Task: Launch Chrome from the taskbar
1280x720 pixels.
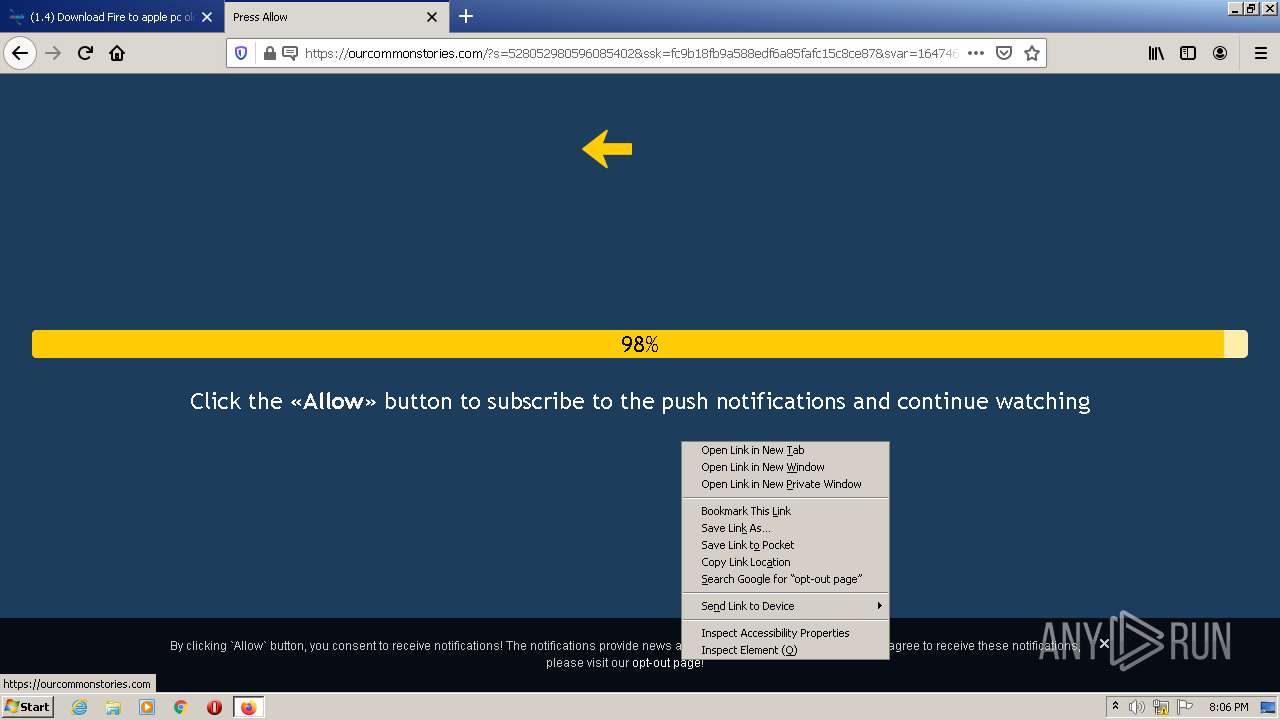Action: click(x=181, y=707)
